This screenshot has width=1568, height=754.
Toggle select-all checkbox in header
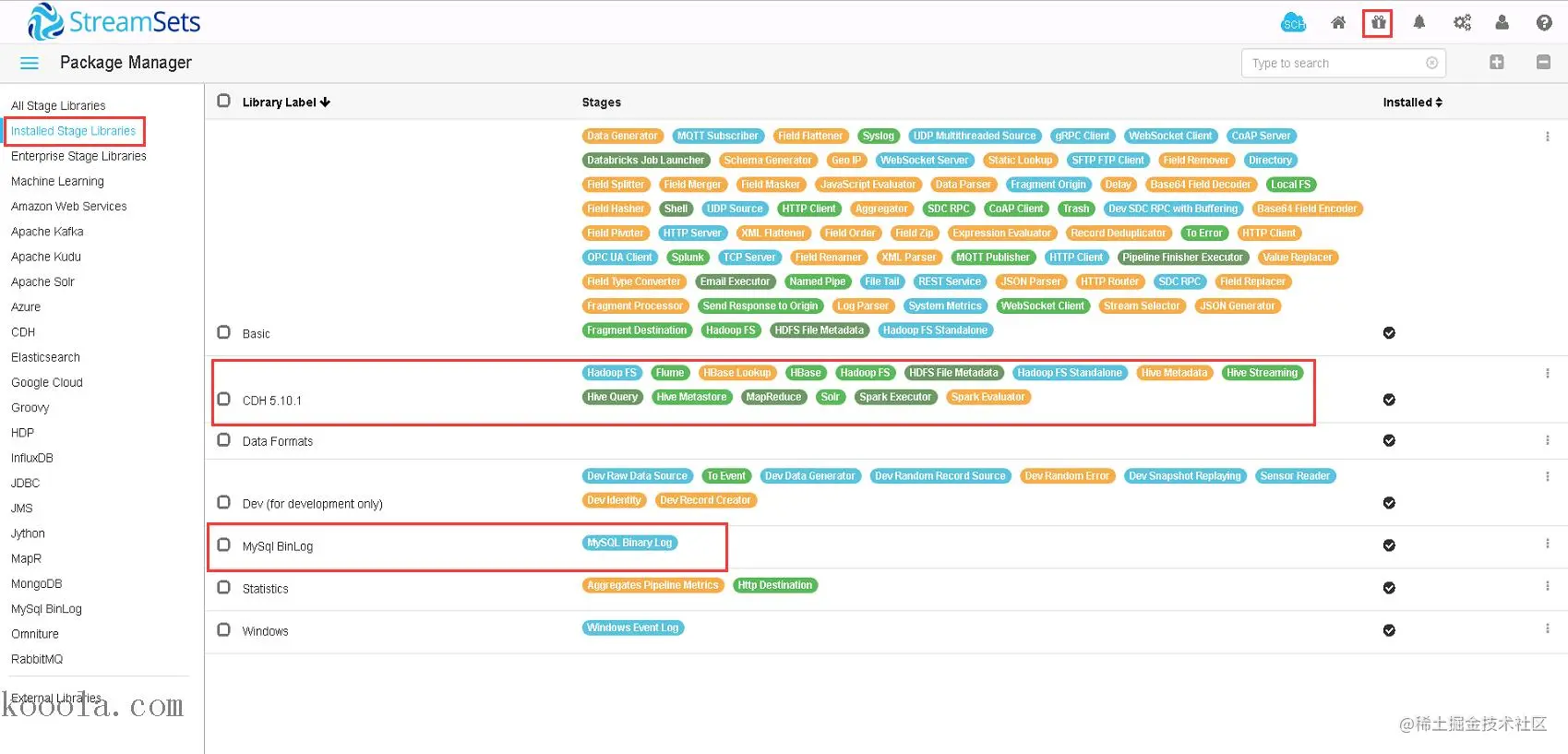[x=223, y=101]
